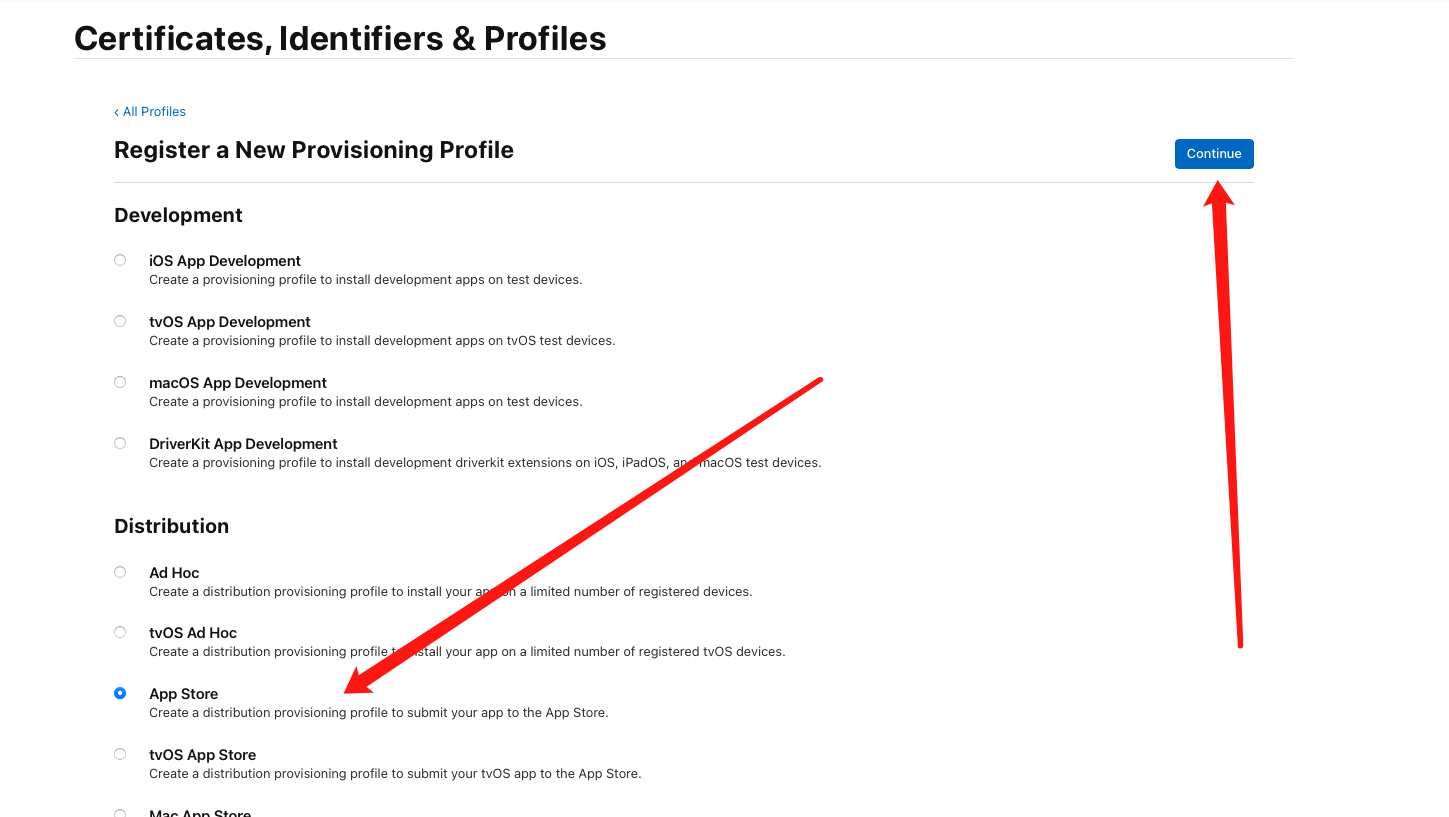Click the tvOS Ad Hoc label text
1449x817 pixels.
(x=193, y=633)
